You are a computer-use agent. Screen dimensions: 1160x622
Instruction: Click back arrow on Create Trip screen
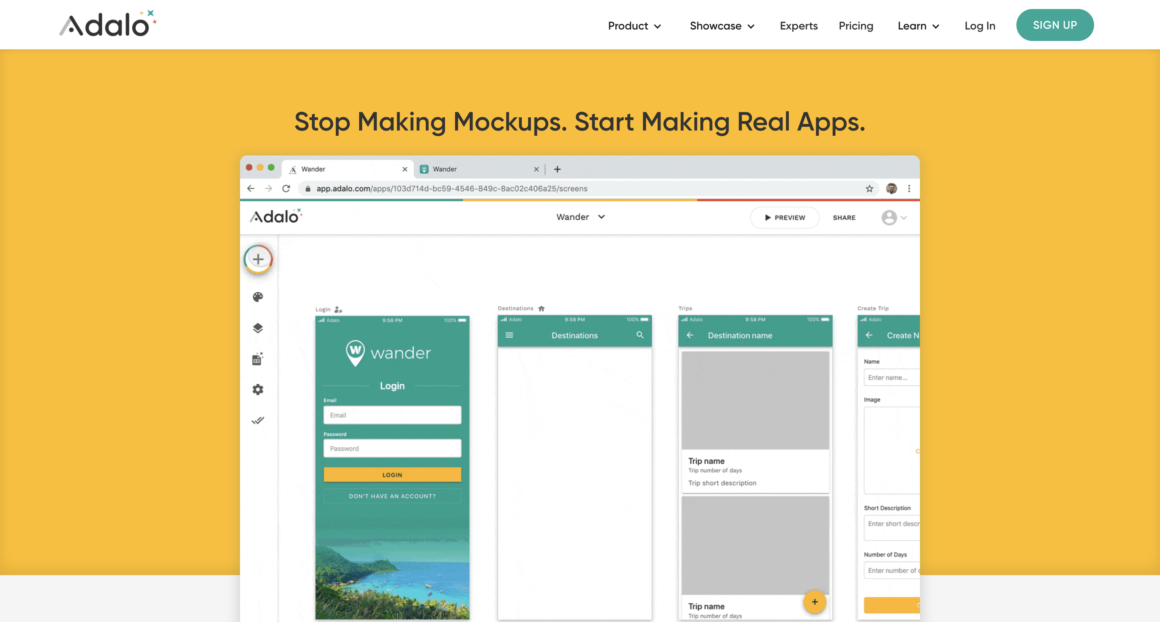point(869,335)
